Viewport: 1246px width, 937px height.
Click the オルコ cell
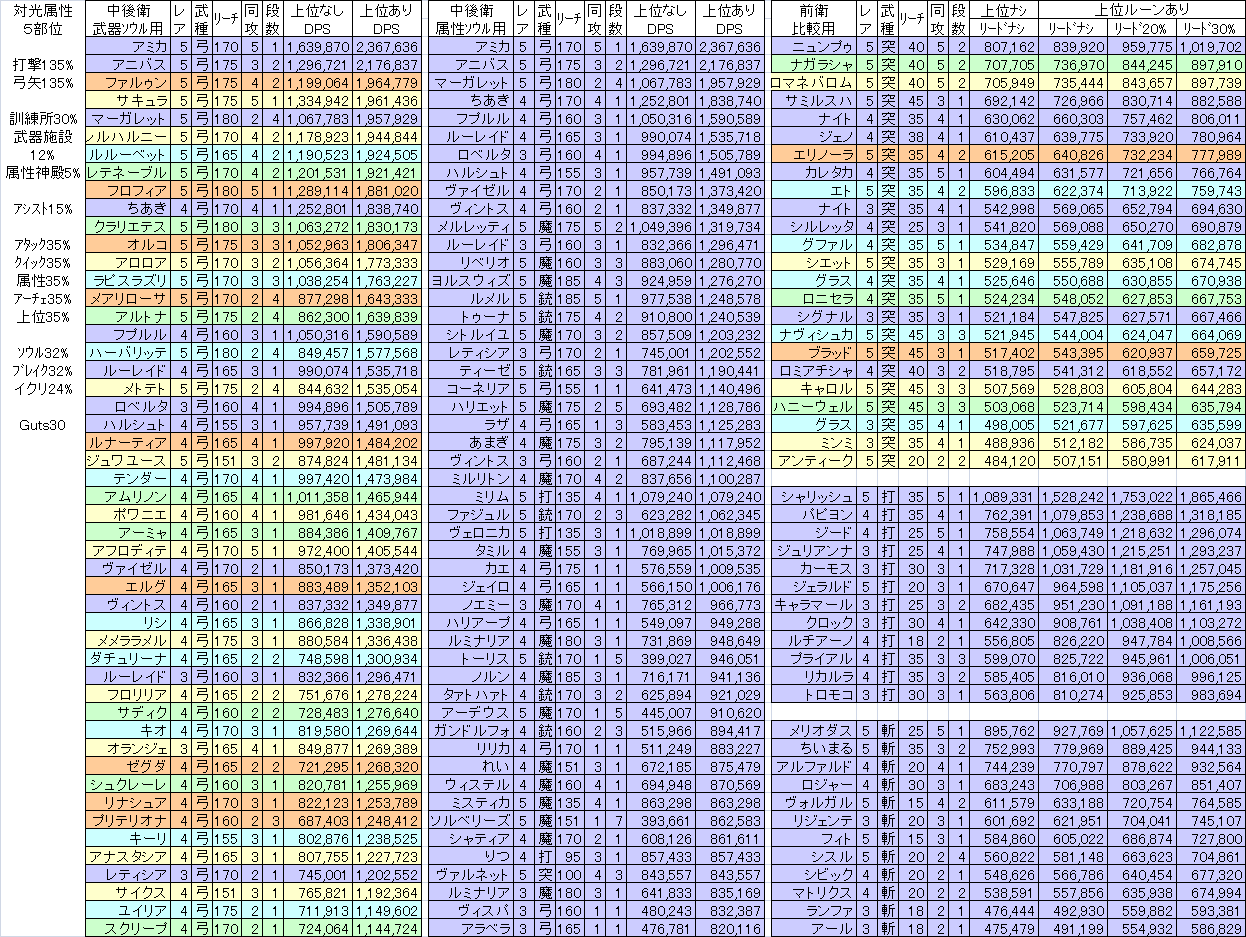coord(128,245)
